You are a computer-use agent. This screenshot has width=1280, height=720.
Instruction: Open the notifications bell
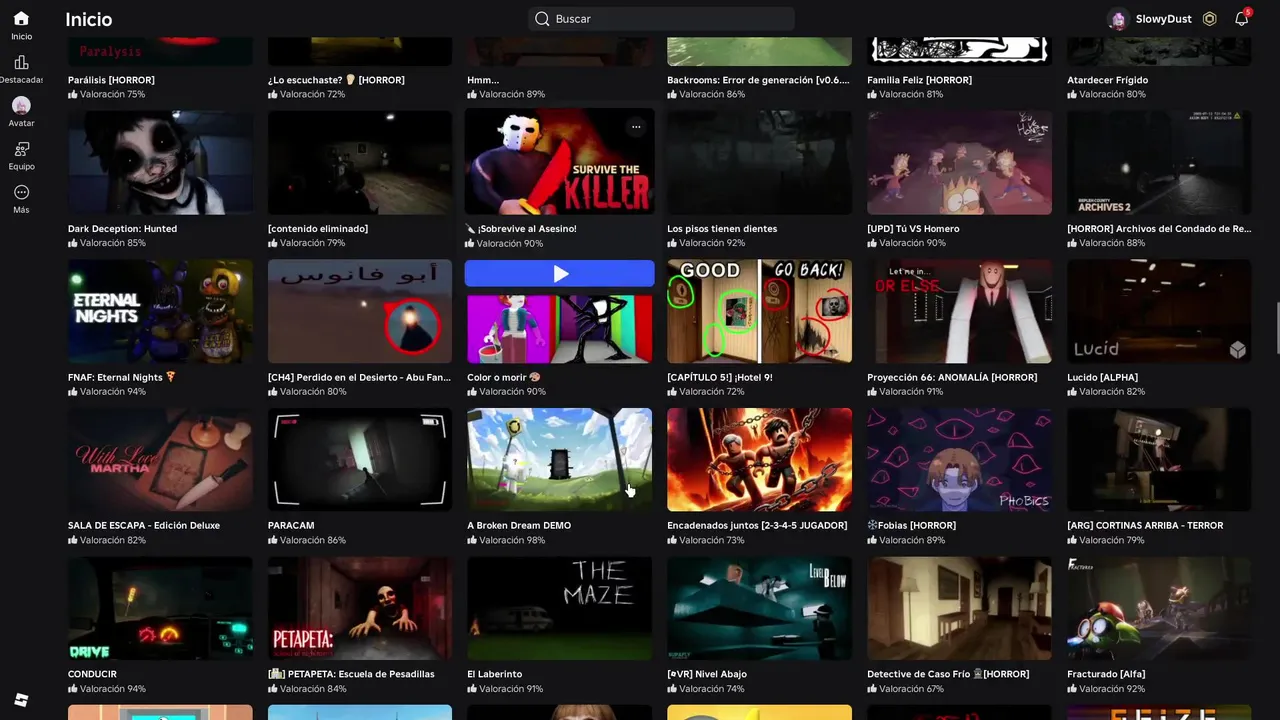(1242, 19)
